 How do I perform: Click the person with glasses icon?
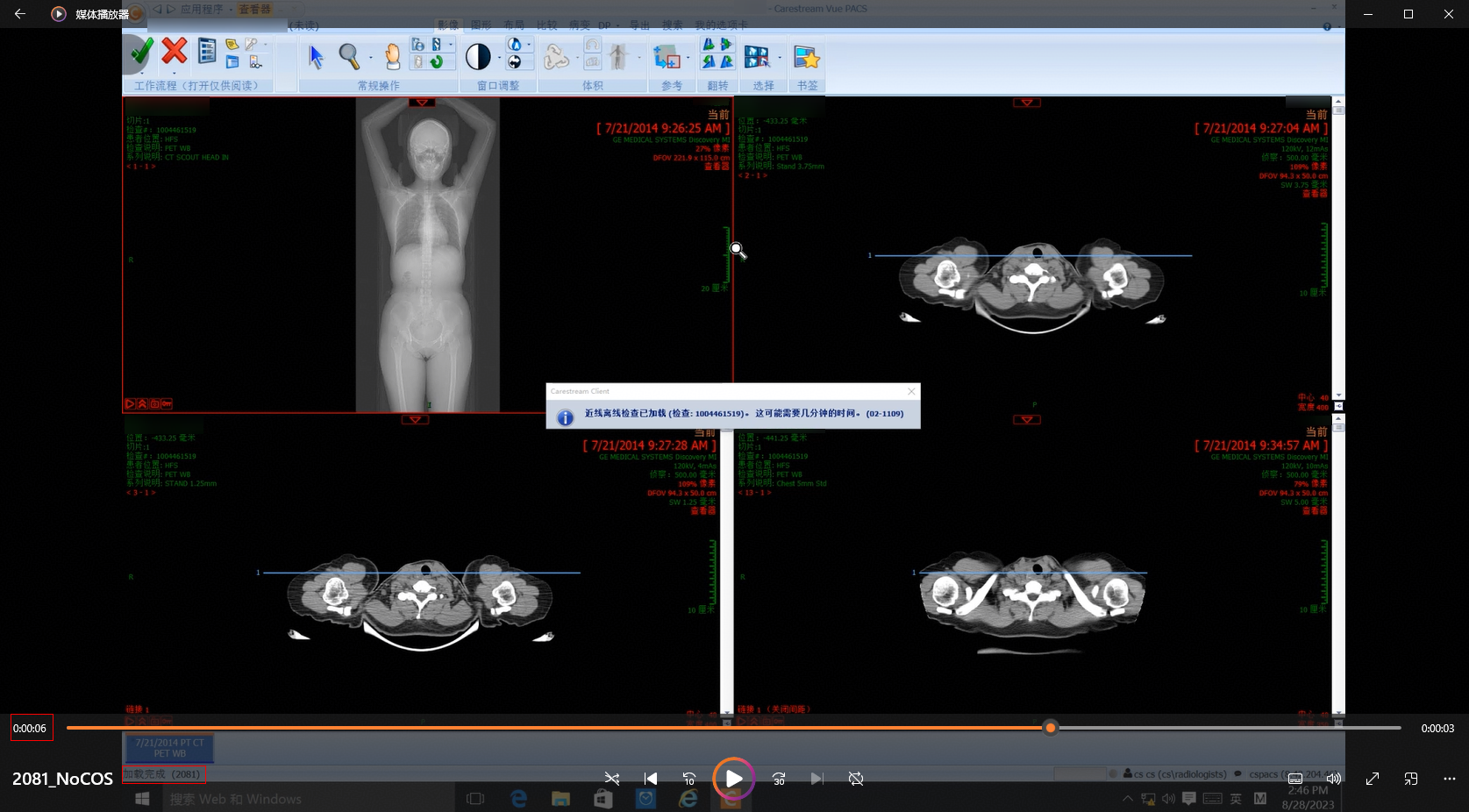[255, 62]
